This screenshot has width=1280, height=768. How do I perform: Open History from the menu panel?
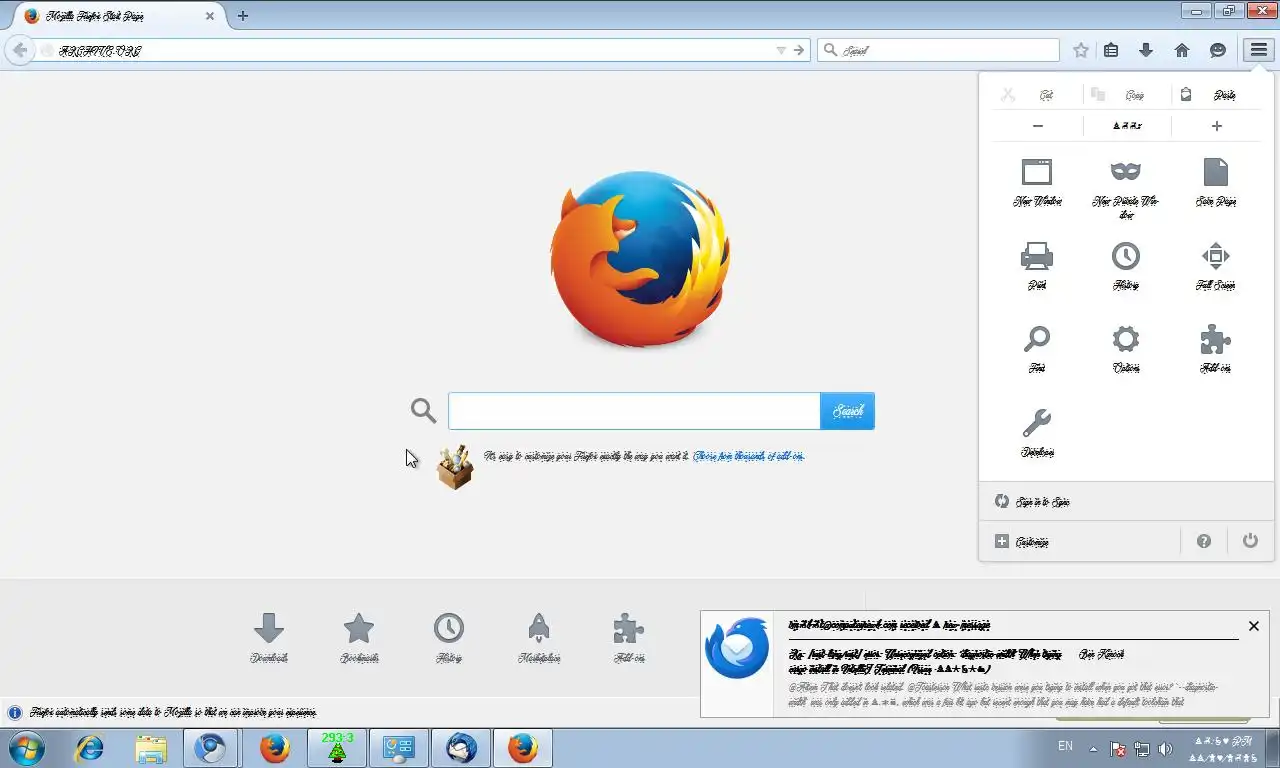(x=1126, y=265)
